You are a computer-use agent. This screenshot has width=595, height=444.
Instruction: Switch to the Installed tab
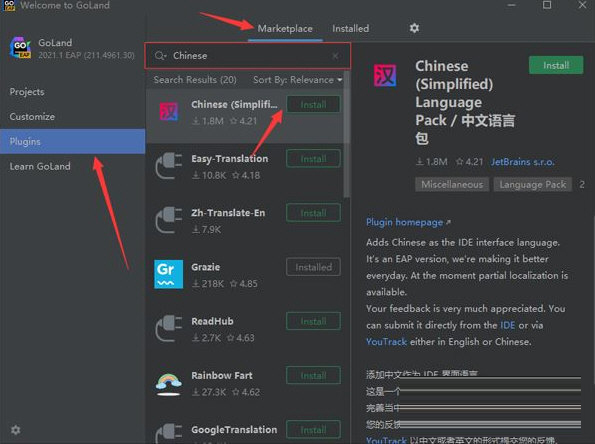(x=350, y=28)
